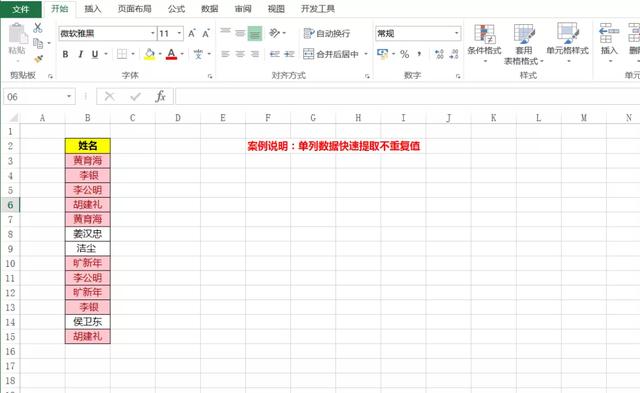Select the Format Painter brush icon
Screen dimensions: 640x393
(x=38, y=59)
